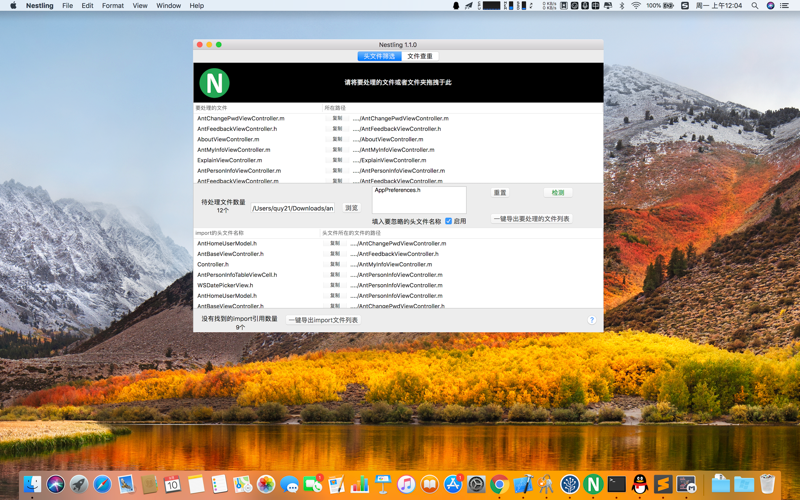800x500 pixels.
Task: Open Keynote from the dock
Action: [x=383, y=484]
